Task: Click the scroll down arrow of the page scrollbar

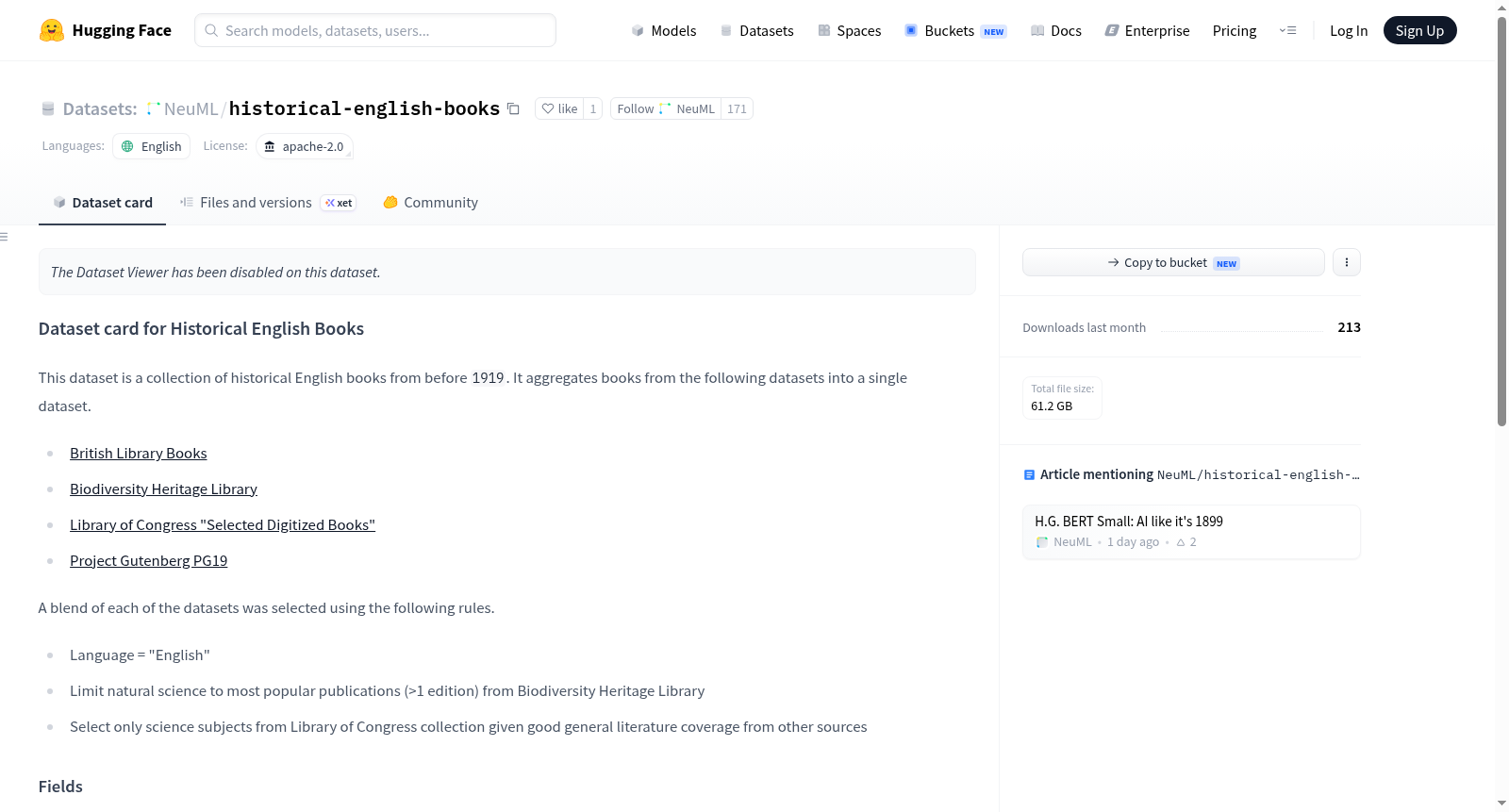Action: pos(1501,804)
